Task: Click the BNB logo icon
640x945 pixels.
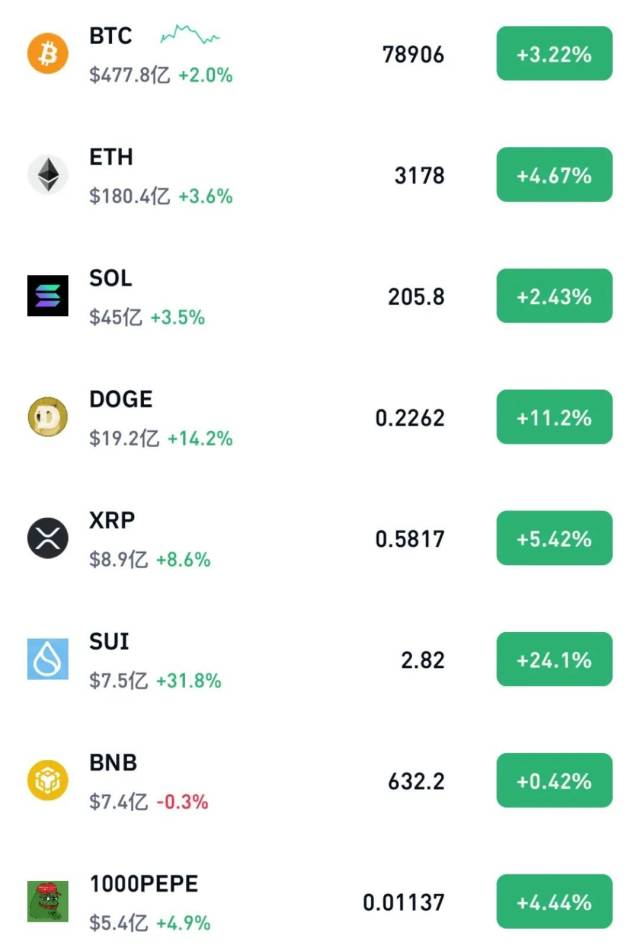Action: point(47,781)
